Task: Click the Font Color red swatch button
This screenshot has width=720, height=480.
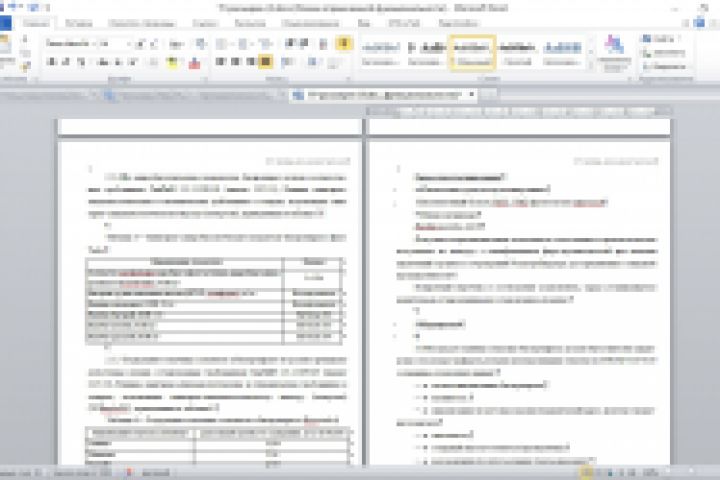Action: [194, 62]
